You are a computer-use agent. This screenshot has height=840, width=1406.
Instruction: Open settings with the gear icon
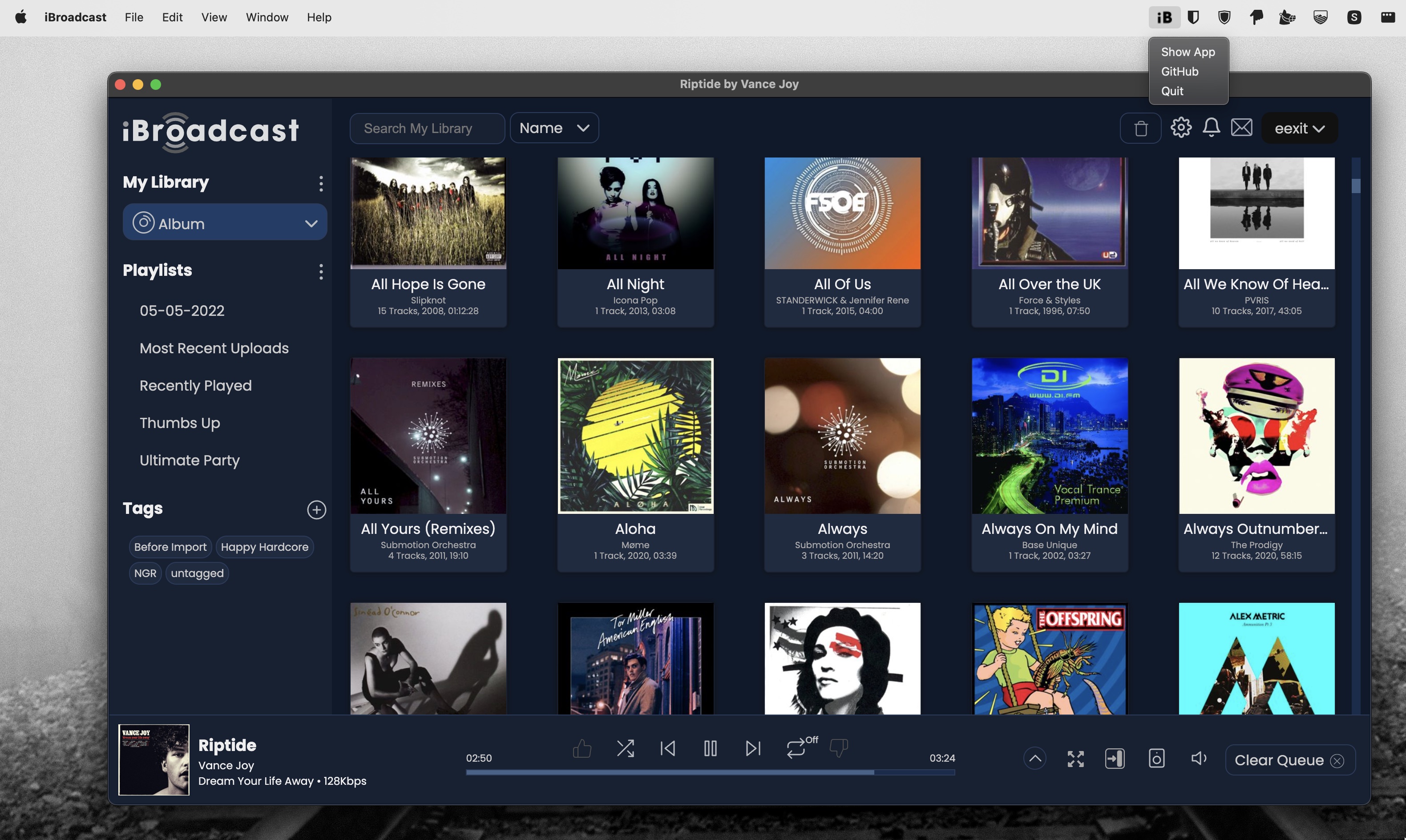(x=1181, y=127)
